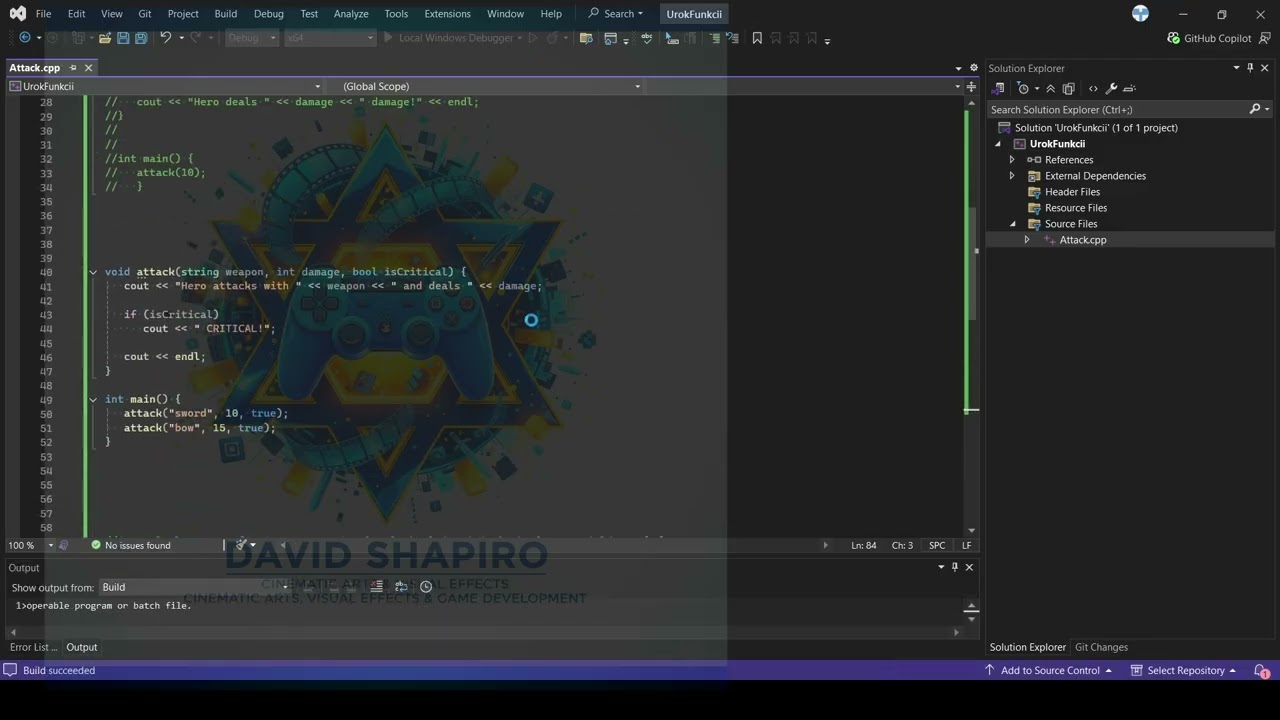Switch to the Git Changes tab
1280x720 pixels.
click(1101, 647)
